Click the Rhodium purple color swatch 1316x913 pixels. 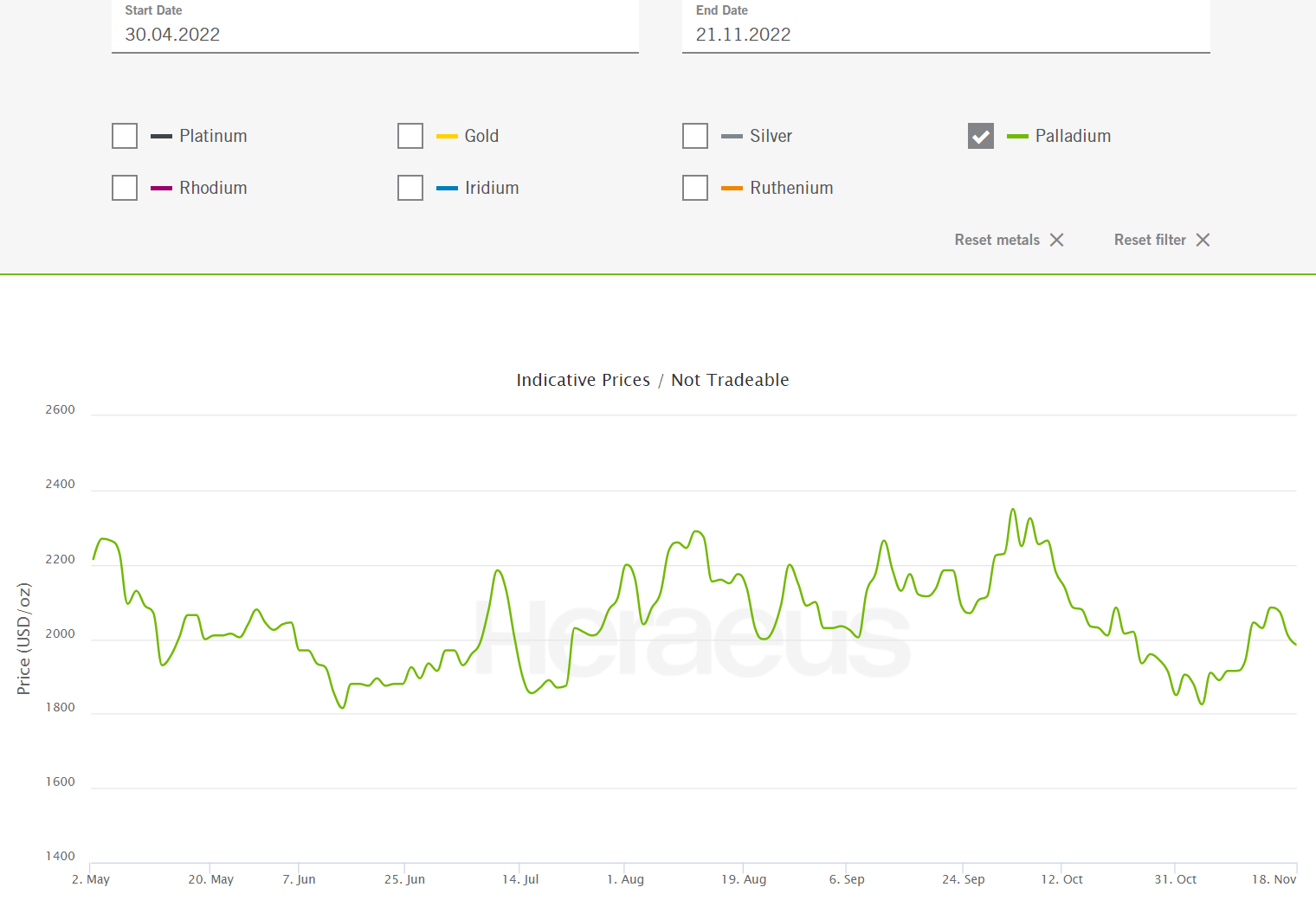click(161, 188)
